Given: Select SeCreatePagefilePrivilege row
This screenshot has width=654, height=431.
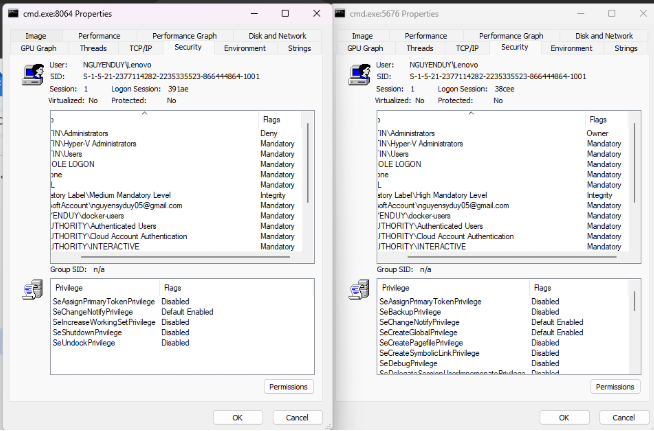Looking at the screenshot, I should click(503, 343).
